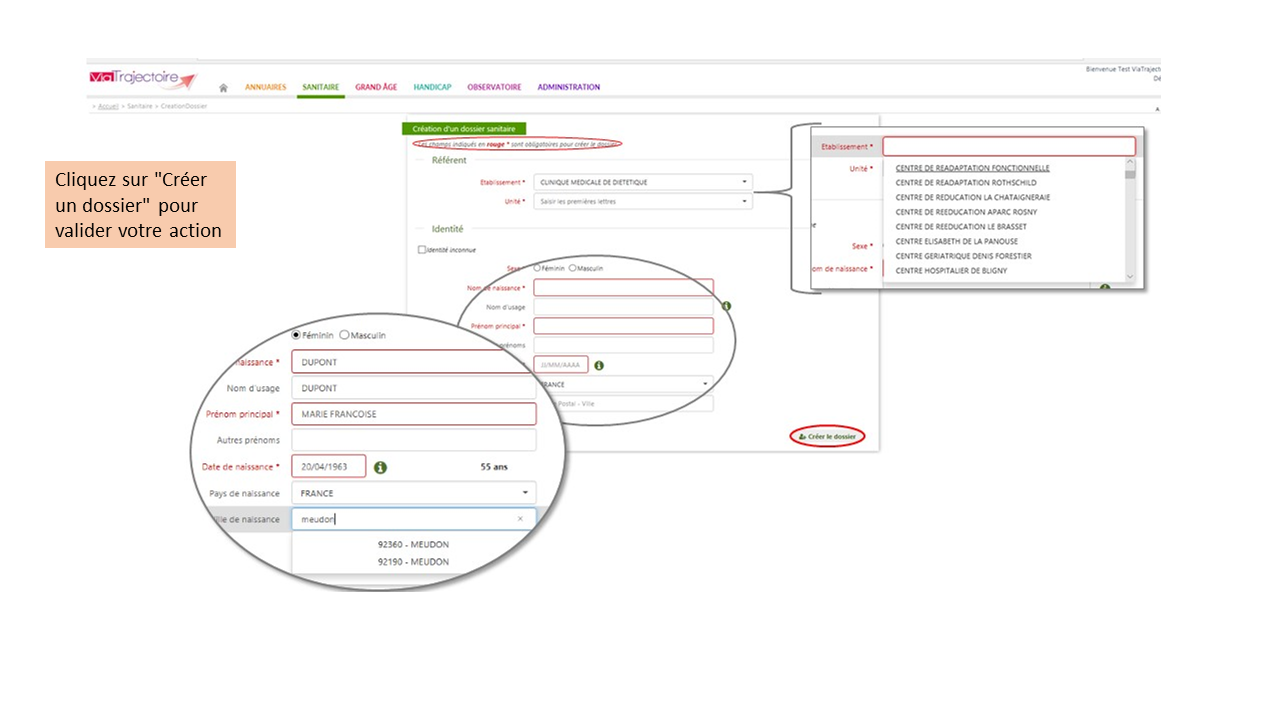1280x720 pixels.
Task: Click scroll-down arrow in establishment list
Action: tap(1130, 277)
